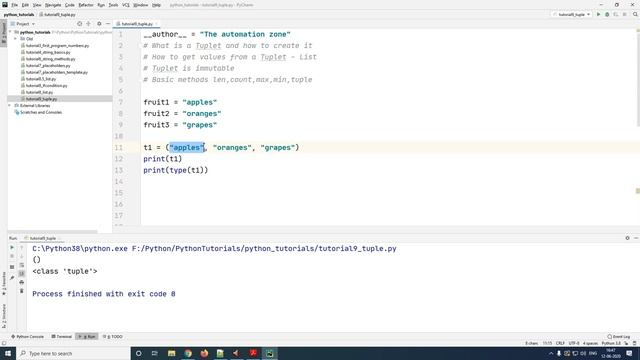The width and height of the screenshot is (640, 360).
Task: Open the Help menu
Action: point(156,5)
